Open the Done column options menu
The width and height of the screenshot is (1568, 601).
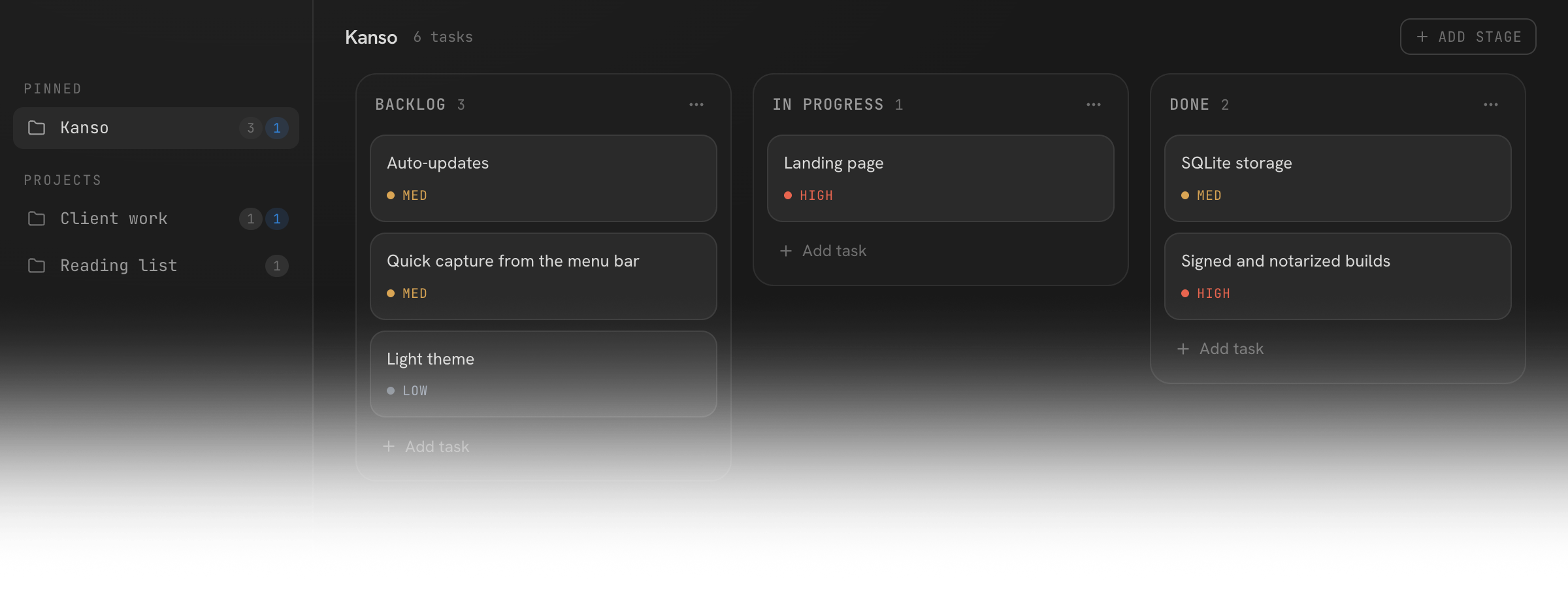tap(1491, 105)
